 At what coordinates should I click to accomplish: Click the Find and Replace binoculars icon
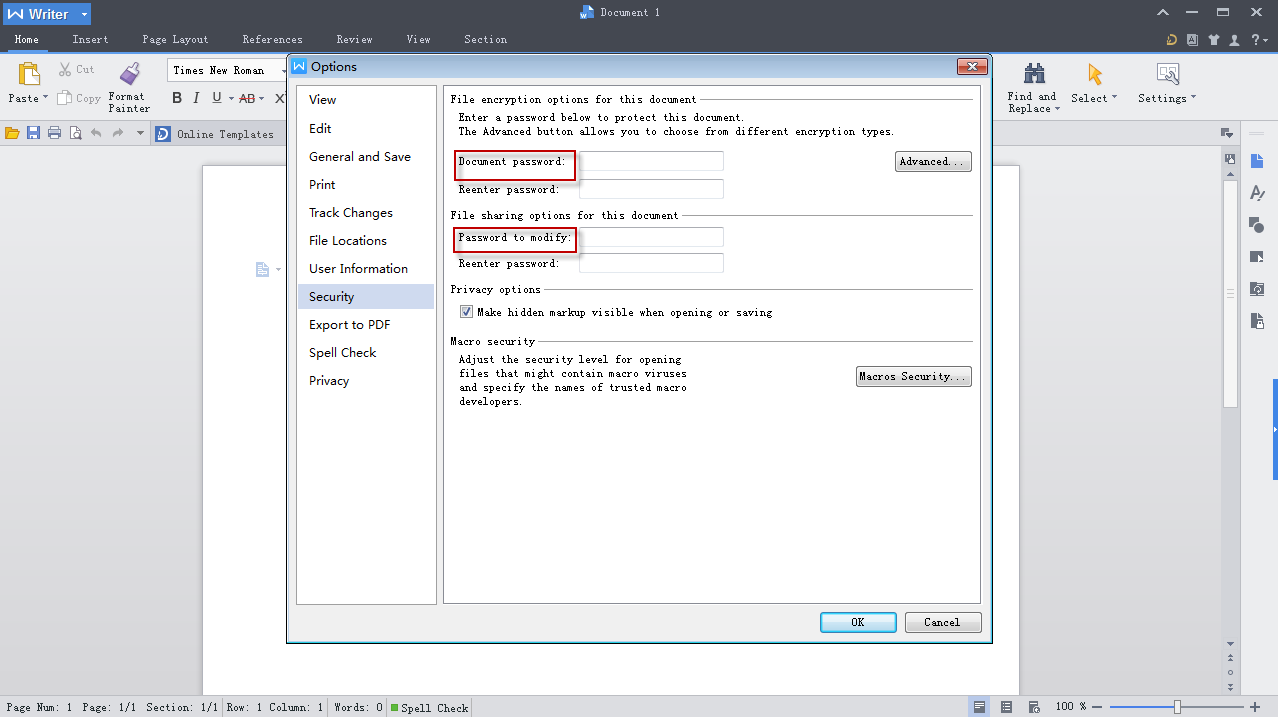(1034, 74)
